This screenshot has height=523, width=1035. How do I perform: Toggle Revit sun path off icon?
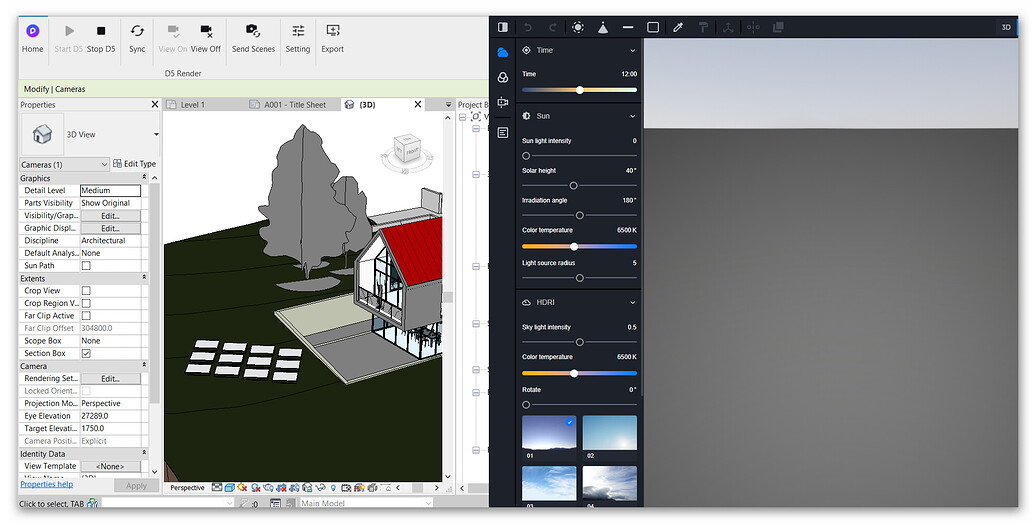(242, 488)
